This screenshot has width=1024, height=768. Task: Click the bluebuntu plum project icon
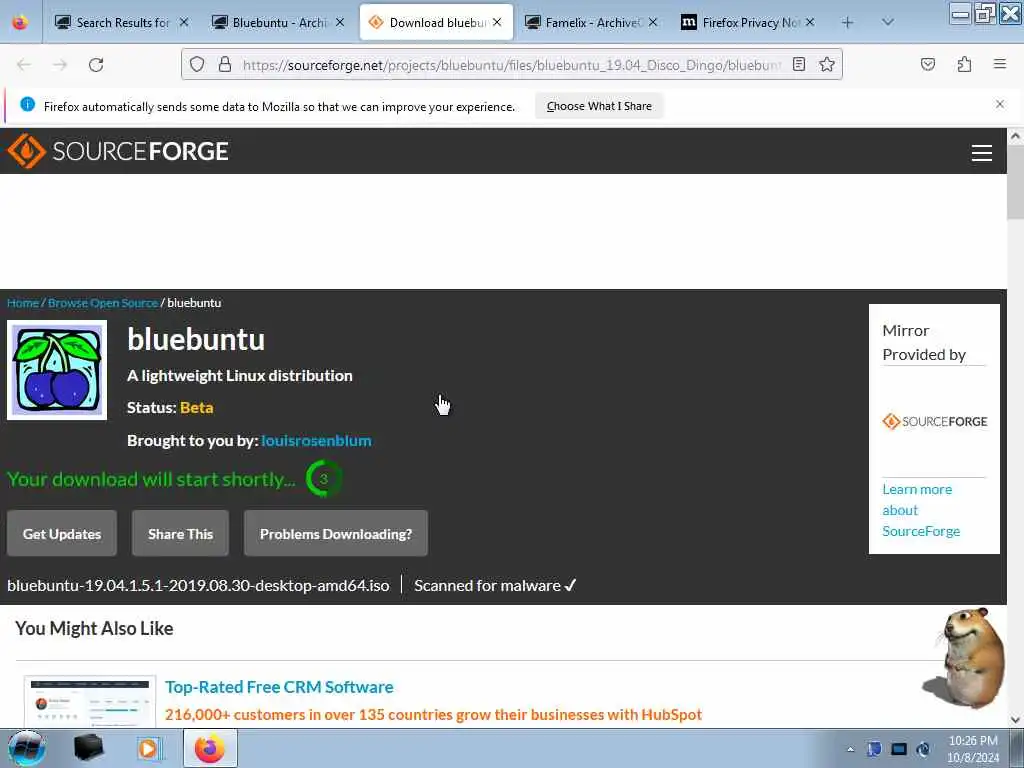(x=57, y=370)
